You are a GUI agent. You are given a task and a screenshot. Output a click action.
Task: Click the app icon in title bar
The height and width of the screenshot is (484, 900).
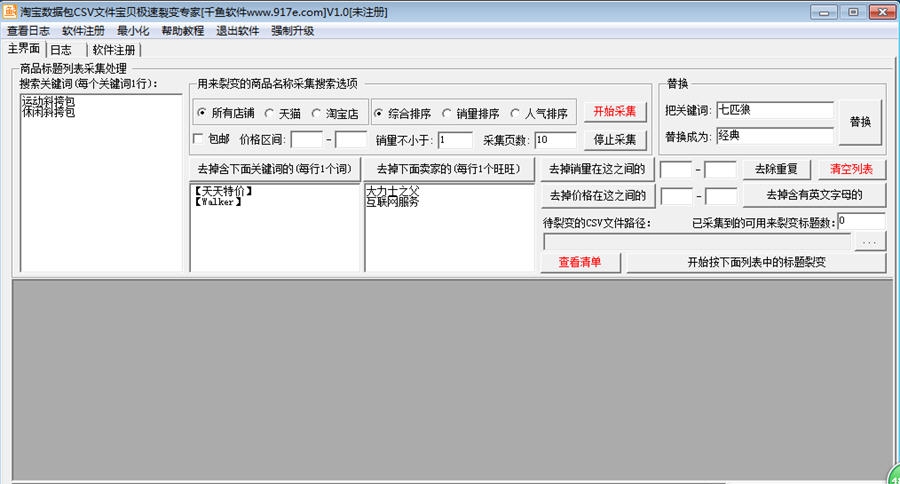click(10, 11)
